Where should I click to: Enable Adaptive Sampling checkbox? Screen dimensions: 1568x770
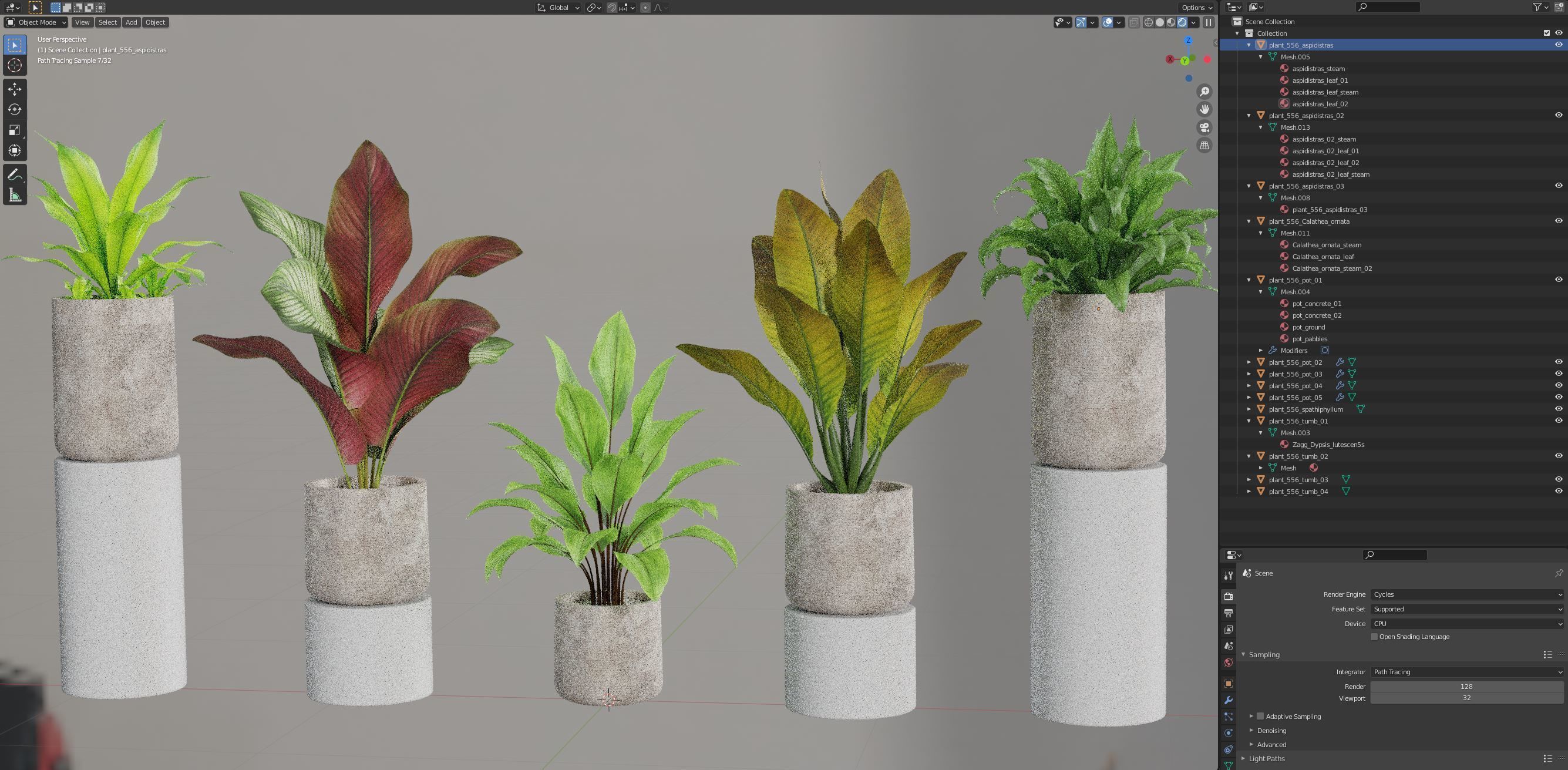[1260, 717]
